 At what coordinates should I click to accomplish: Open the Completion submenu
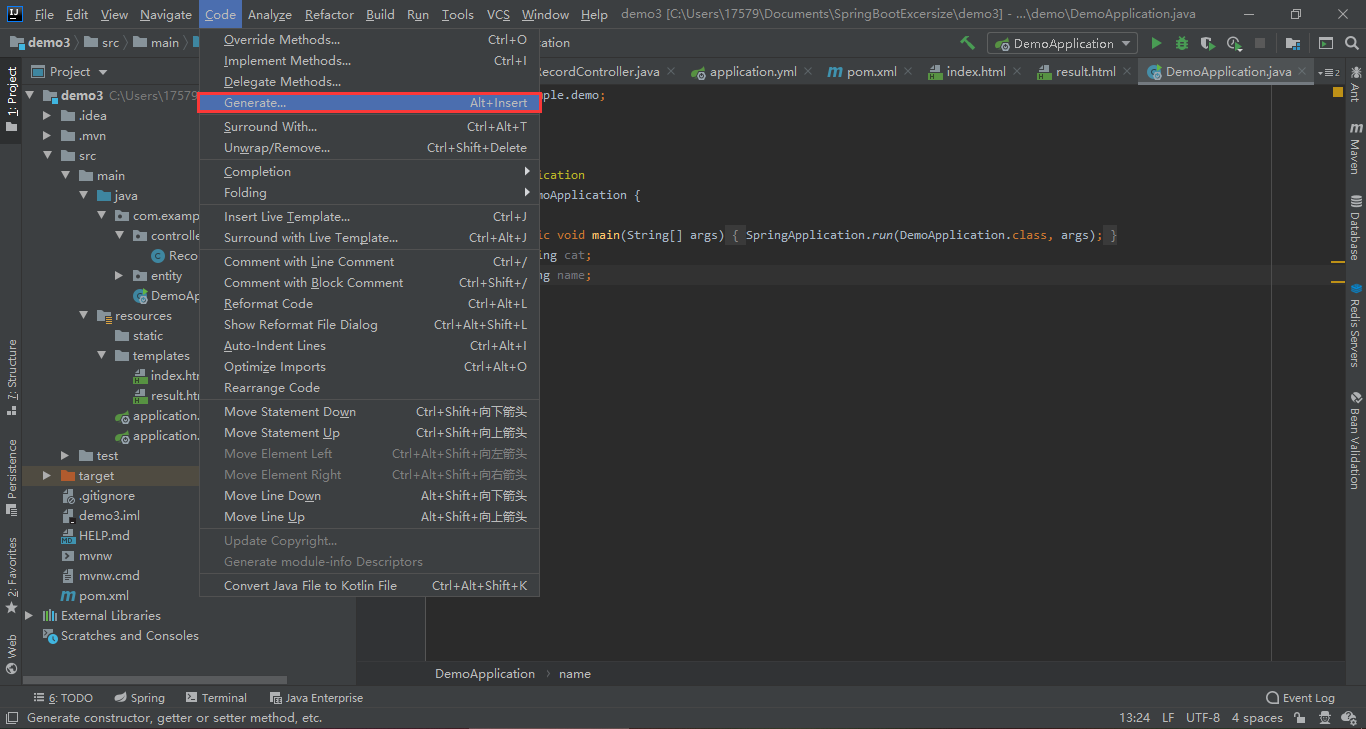[x=369, y=171]
